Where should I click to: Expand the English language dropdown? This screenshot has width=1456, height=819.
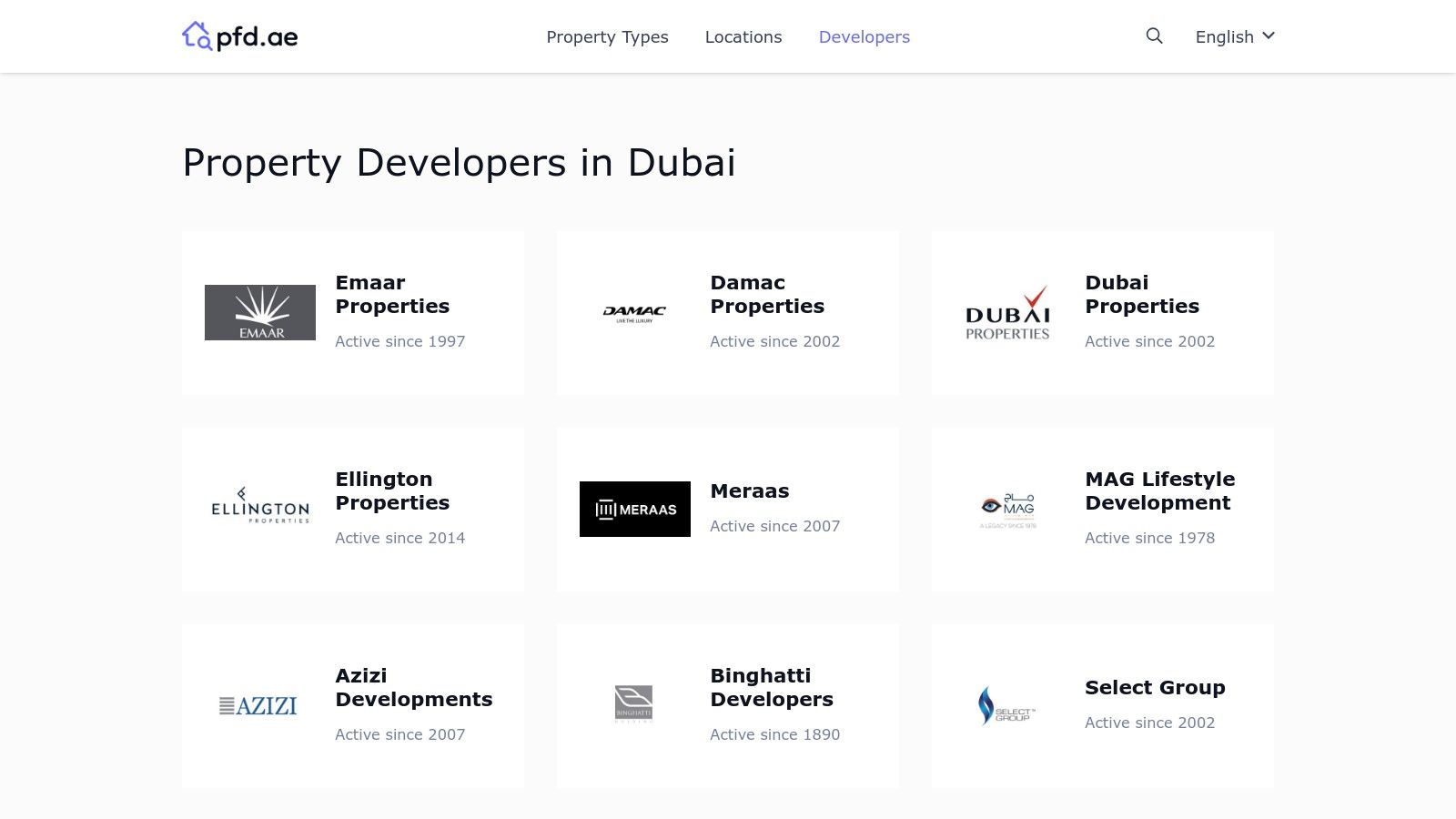click(1223, 36)
